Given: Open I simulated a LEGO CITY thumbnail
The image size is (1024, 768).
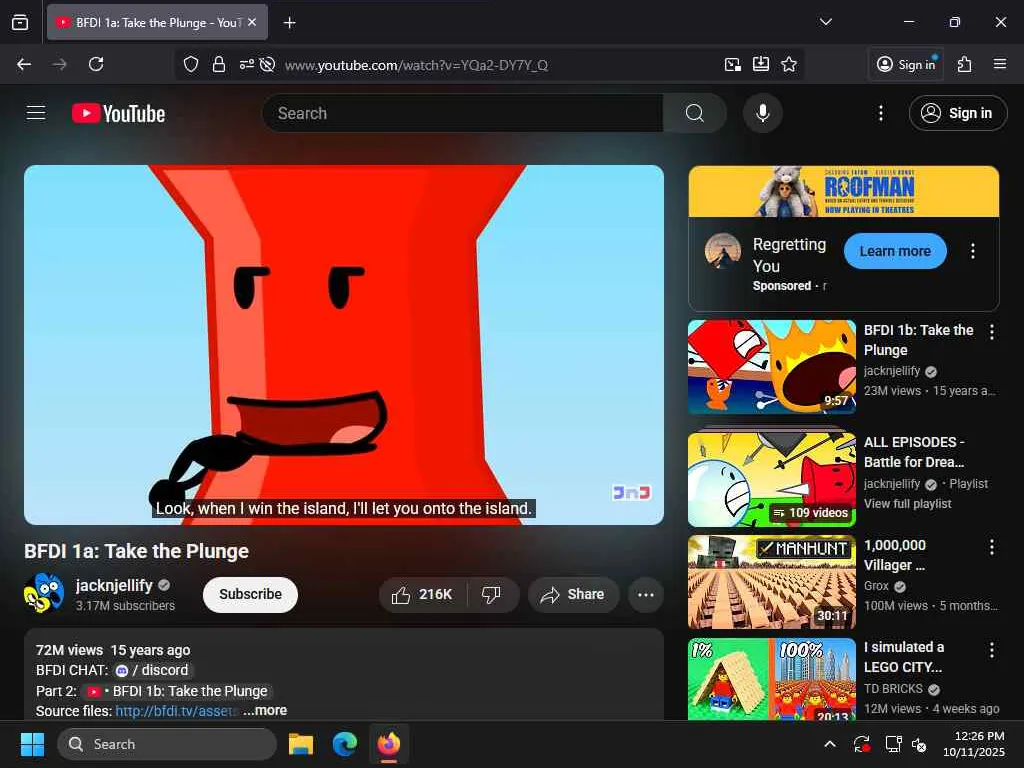Looking at the screenshot, I should pos(771,679).
